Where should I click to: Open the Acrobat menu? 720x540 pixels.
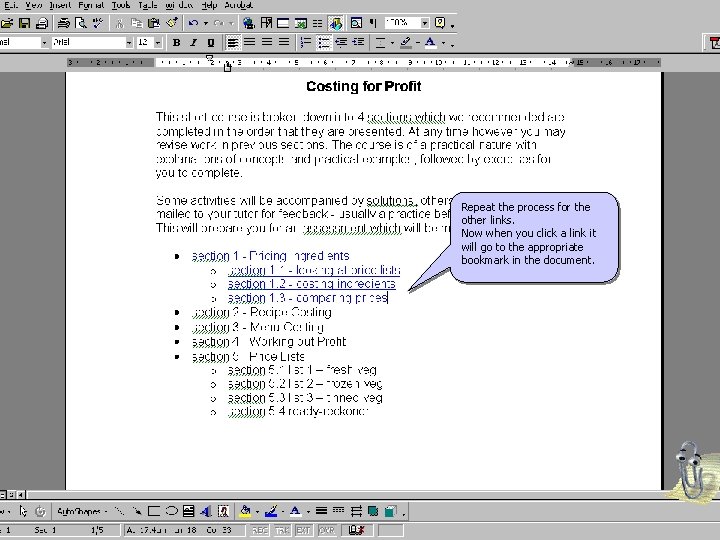pos(239,5)
